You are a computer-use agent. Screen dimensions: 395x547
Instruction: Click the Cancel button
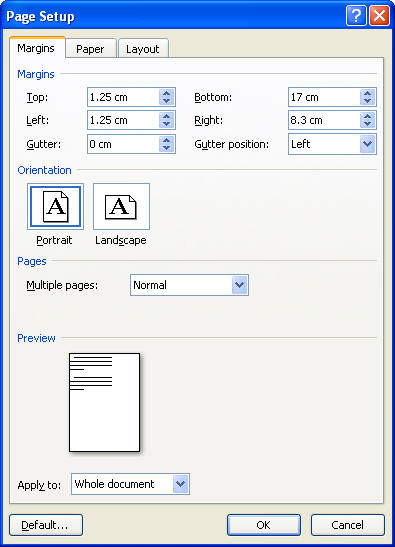pos(348,525)
